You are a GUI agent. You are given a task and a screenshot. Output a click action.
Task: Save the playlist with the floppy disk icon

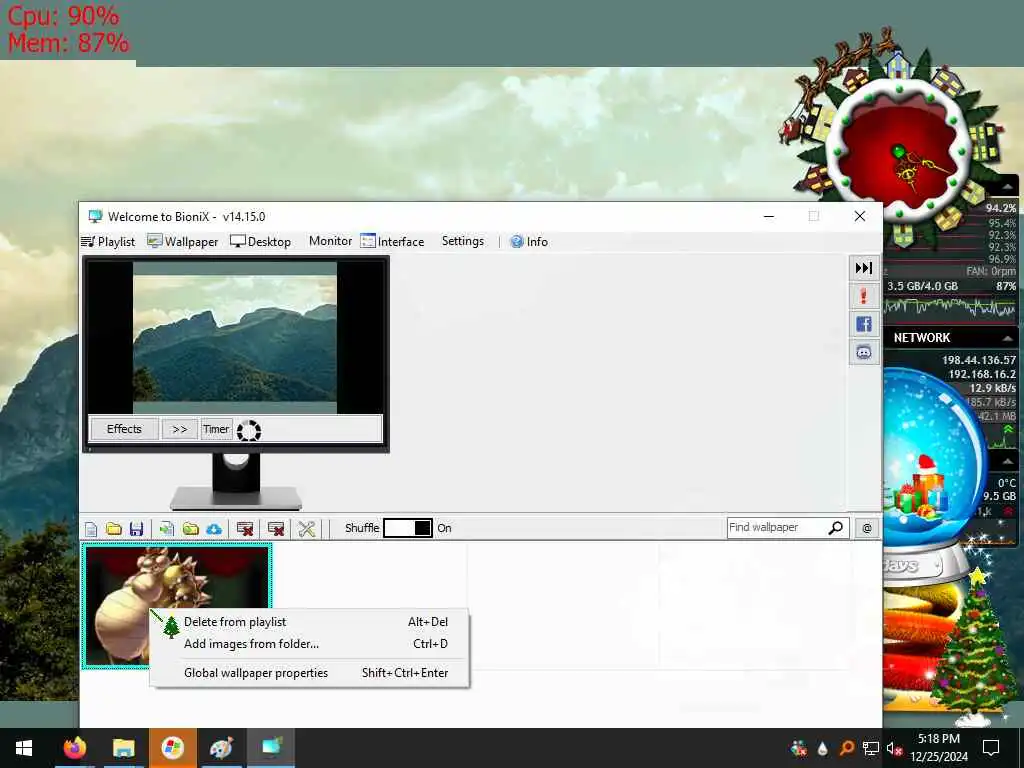(136, 528)
